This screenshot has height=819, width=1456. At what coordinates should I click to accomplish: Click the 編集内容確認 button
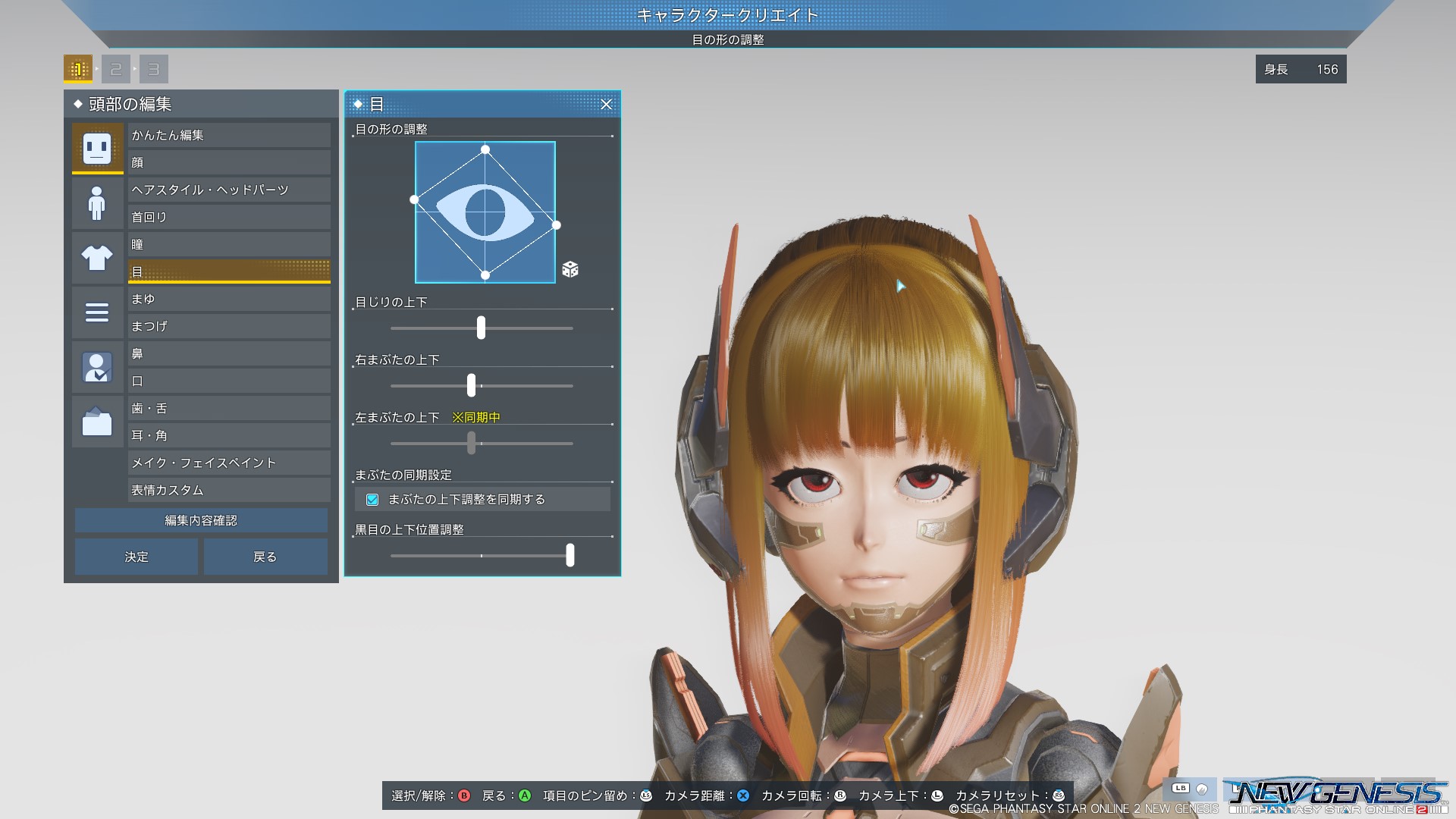click(x=201, y=520)
